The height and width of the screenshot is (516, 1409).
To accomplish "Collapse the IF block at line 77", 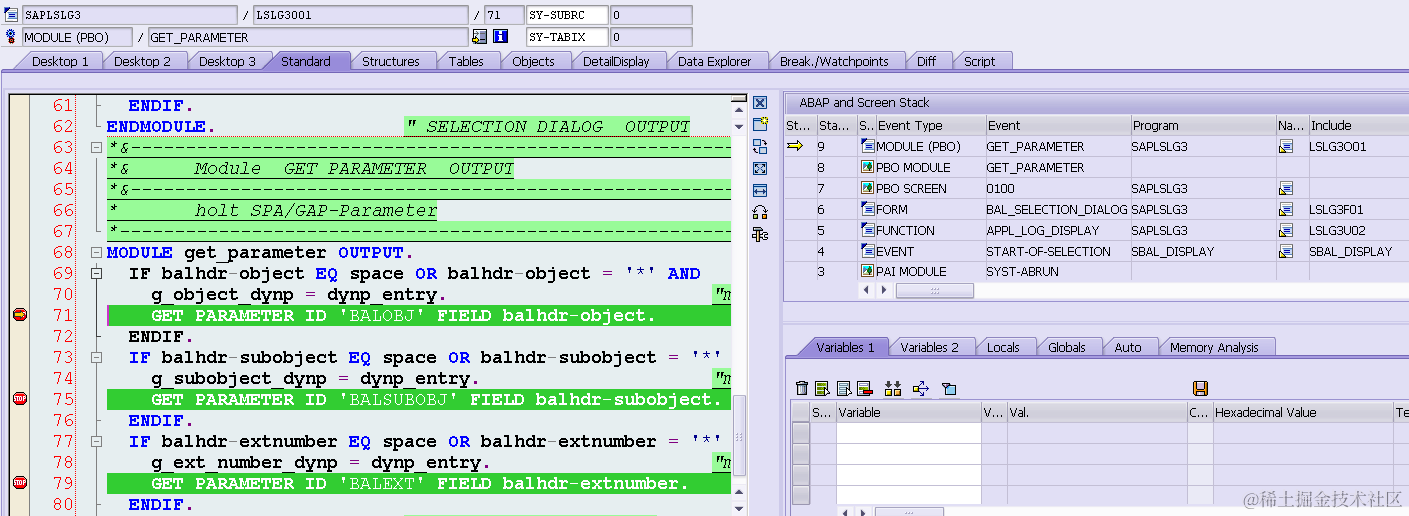I will [x=97, y=441].
